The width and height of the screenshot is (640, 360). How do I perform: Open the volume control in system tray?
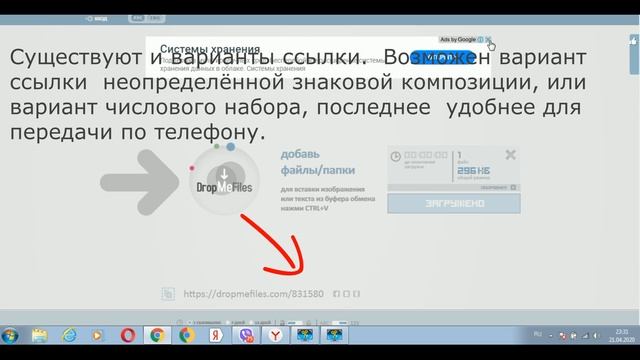pyautogui.click(x=596, y=336)
